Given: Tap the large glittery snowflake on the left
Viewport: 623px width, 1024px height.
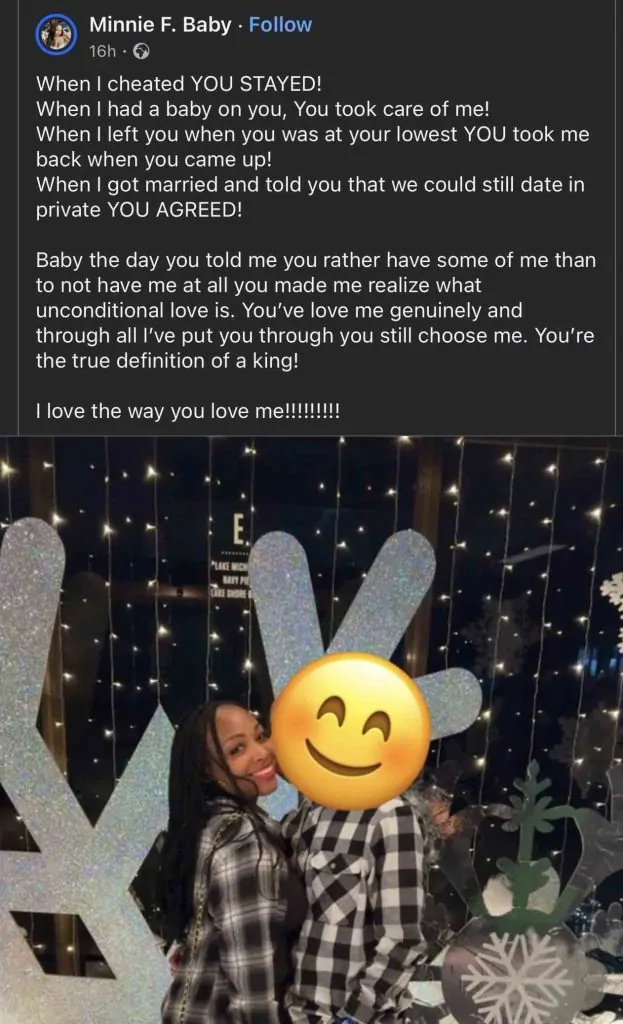Looking at the screenshot, I should click(x=78, y=751).
